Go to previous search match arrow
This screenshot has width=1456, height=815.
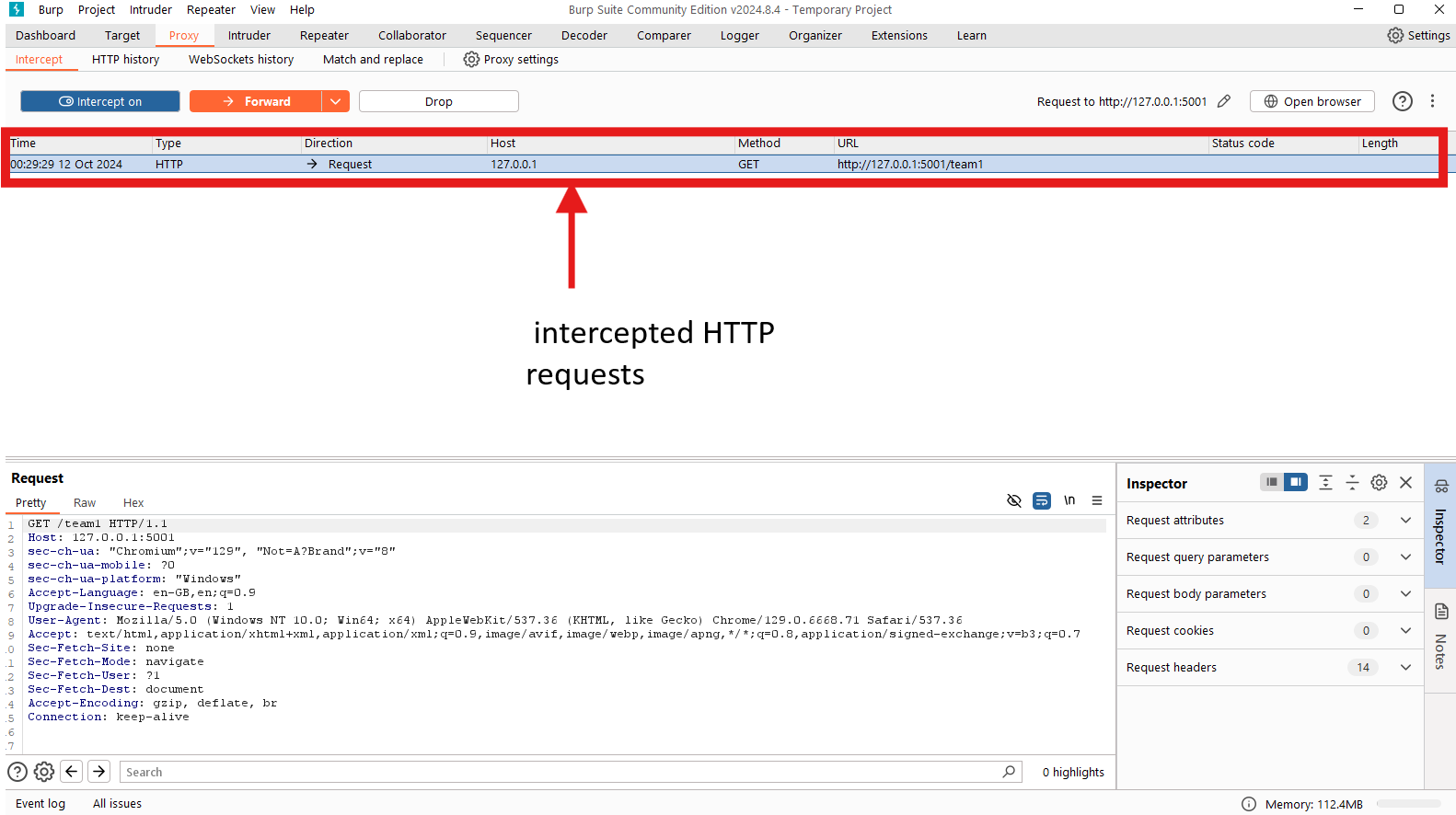coord(72,772)
